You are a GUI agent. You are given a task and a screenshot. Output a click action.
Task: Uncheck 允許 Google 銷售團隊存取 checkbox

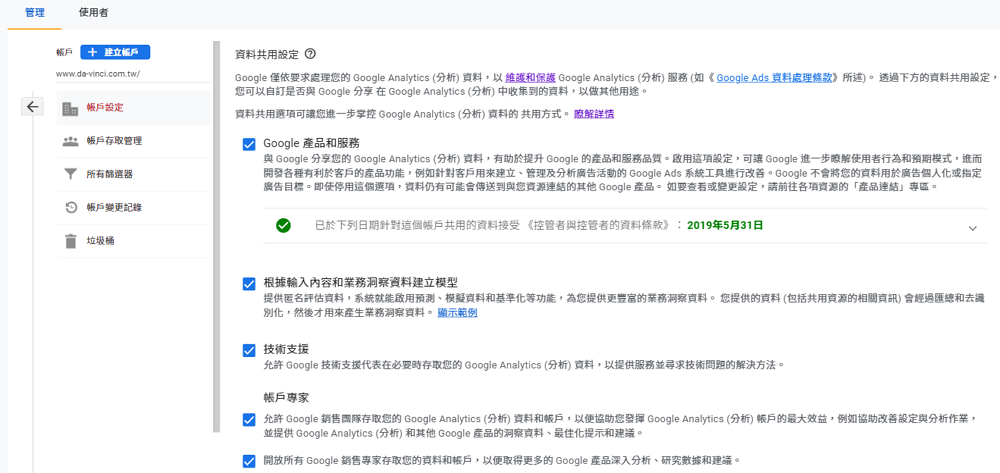pyautogui.click(x=249, y=420)
